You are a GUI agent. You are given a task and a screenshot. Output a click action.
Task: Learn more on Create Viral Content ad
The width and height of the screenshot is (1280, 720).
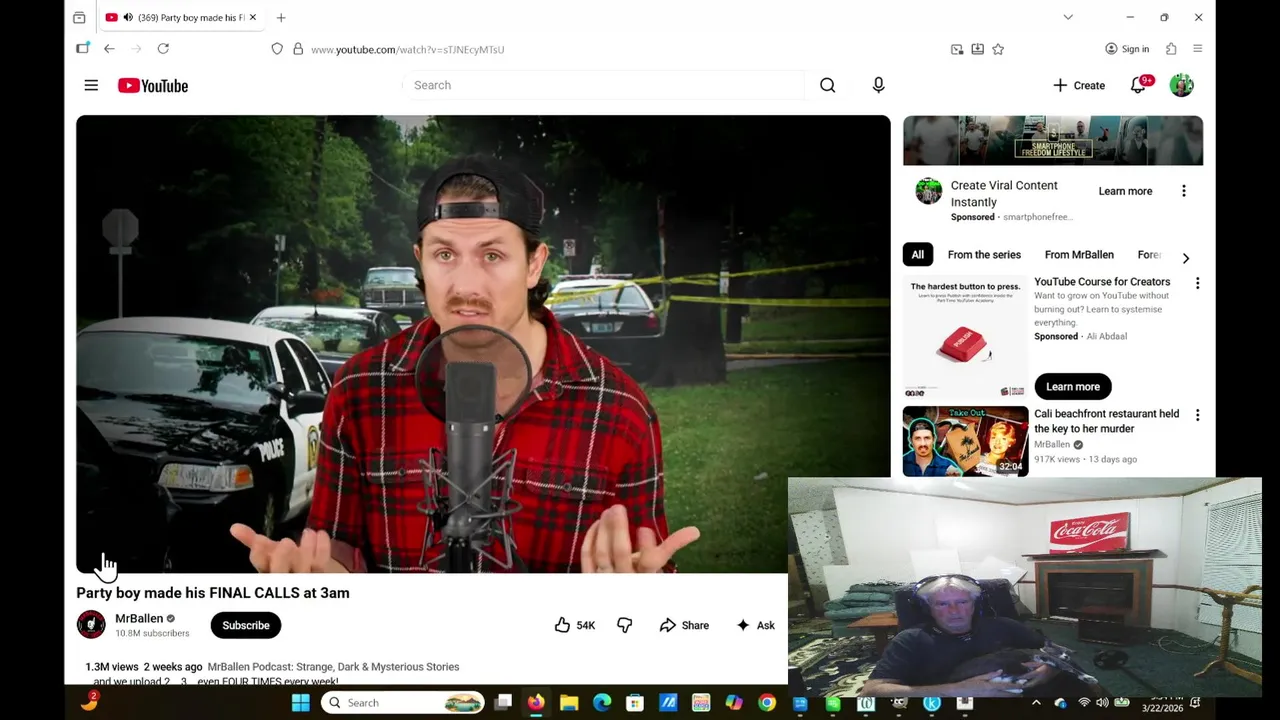pos(1125,191)
